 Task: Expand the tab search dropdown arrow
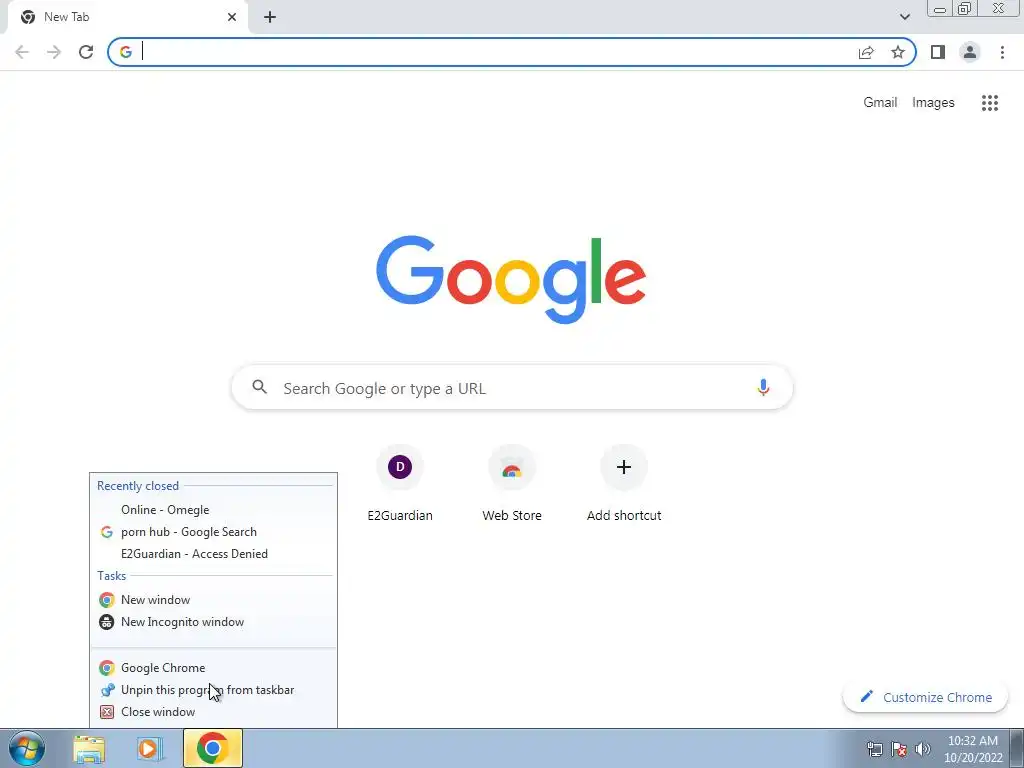tap(904, 17)
